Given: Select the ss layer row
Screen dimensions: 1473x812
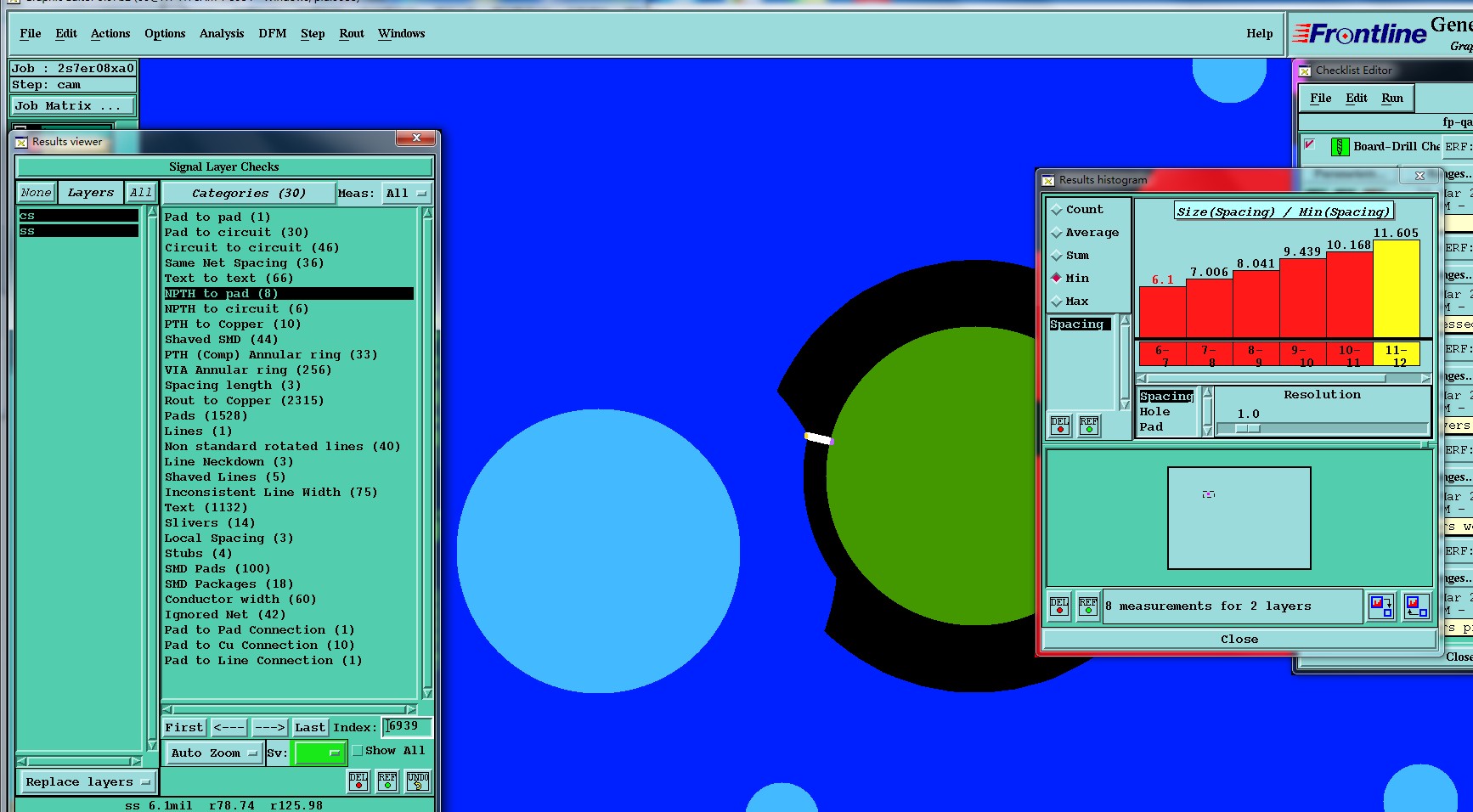Looking at the screenshot, I should [78, 231].
